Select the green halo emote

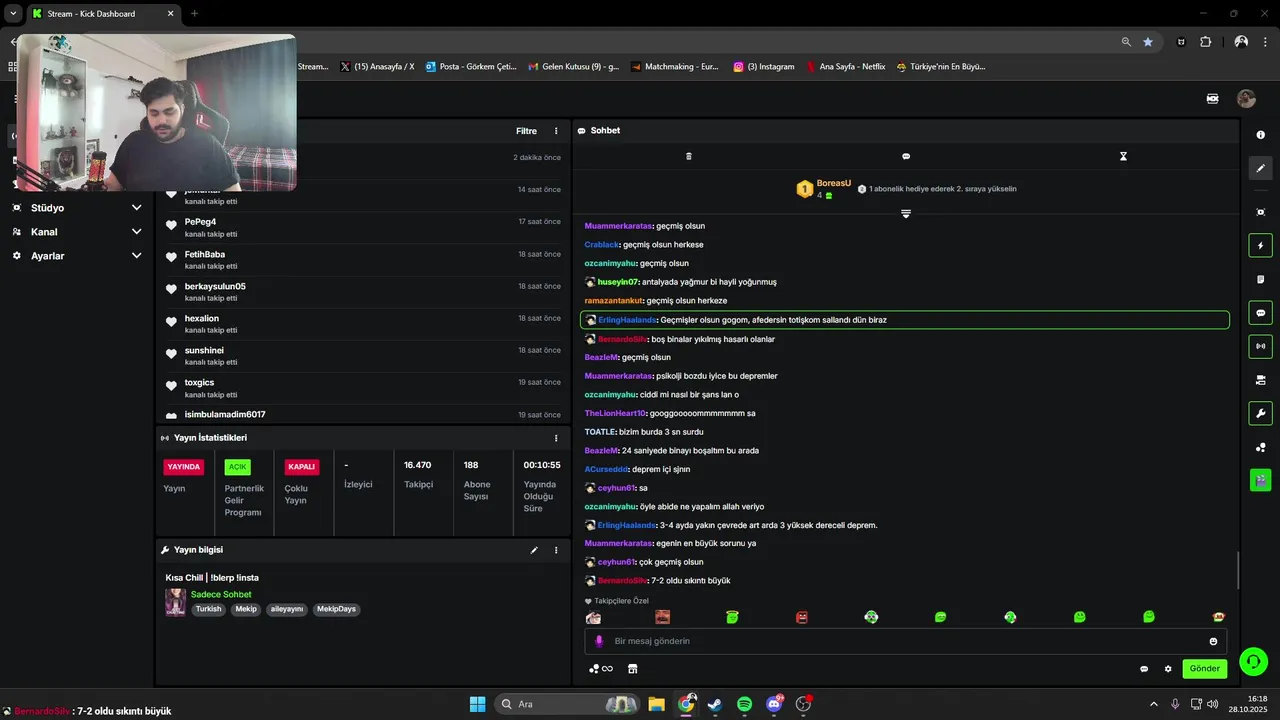pyautogui.click(x=732, y=617)
